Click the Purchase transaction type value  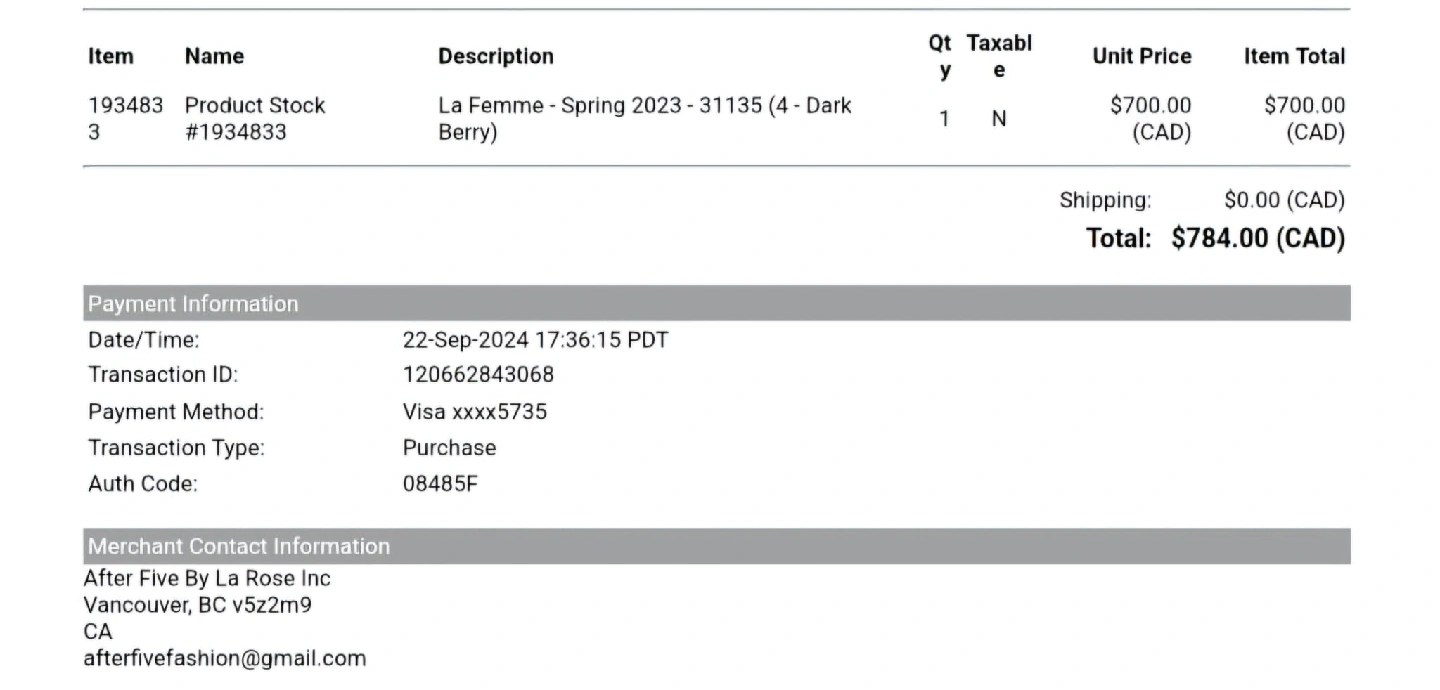449,448
